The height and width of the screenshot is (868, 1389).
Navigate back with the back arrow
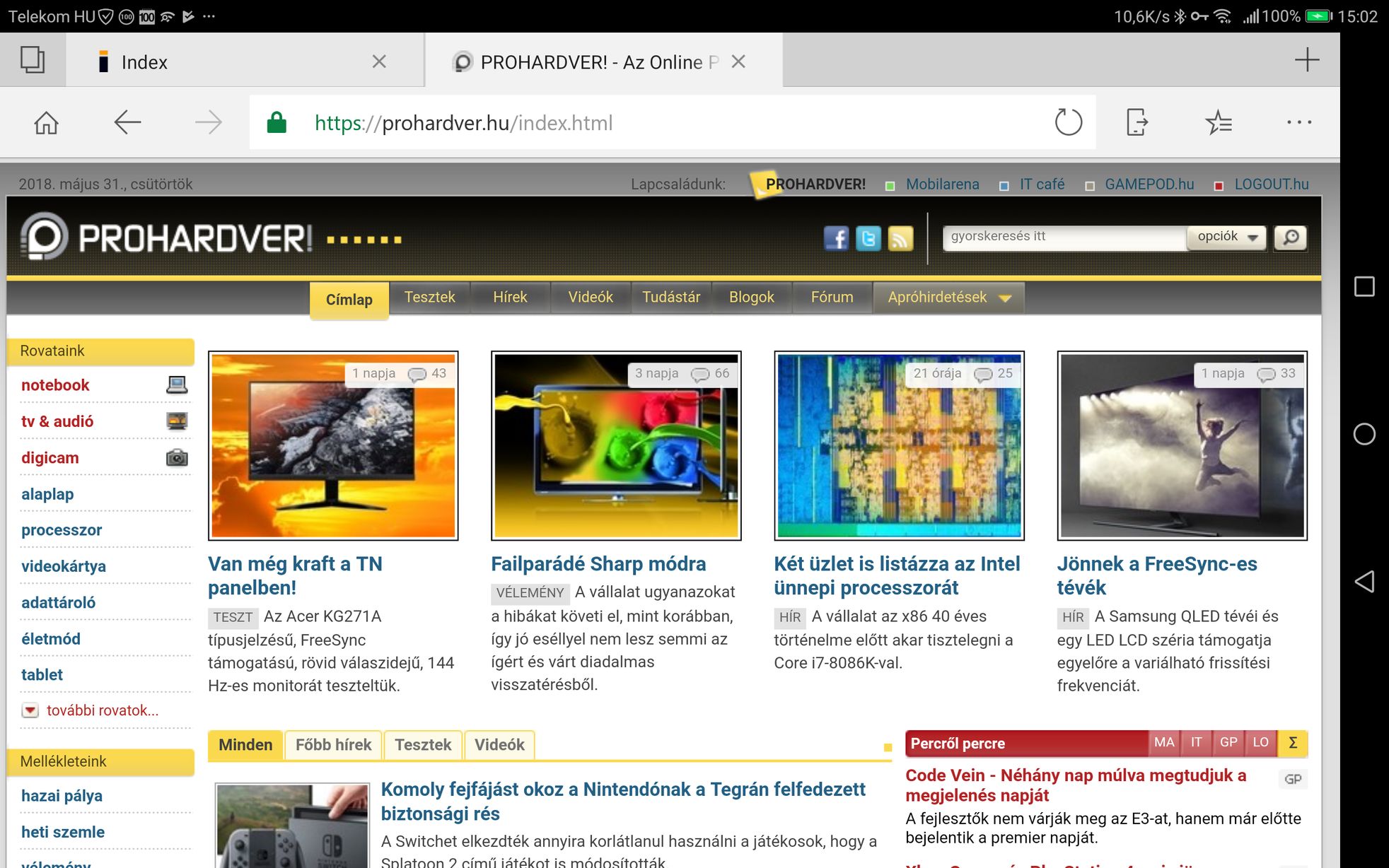128,122
